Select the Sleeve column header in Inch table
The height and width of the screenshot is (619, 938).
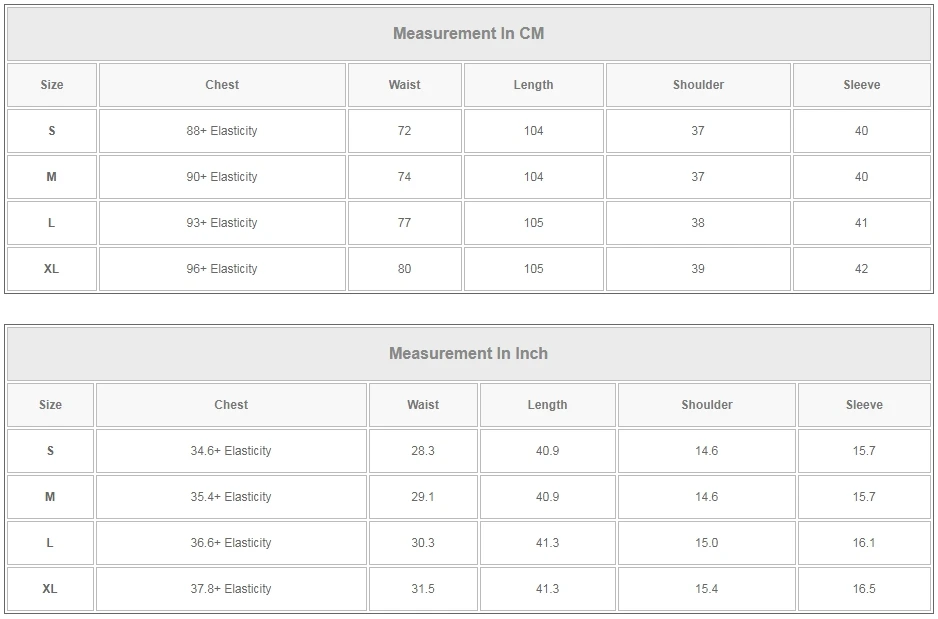(864, 405)
